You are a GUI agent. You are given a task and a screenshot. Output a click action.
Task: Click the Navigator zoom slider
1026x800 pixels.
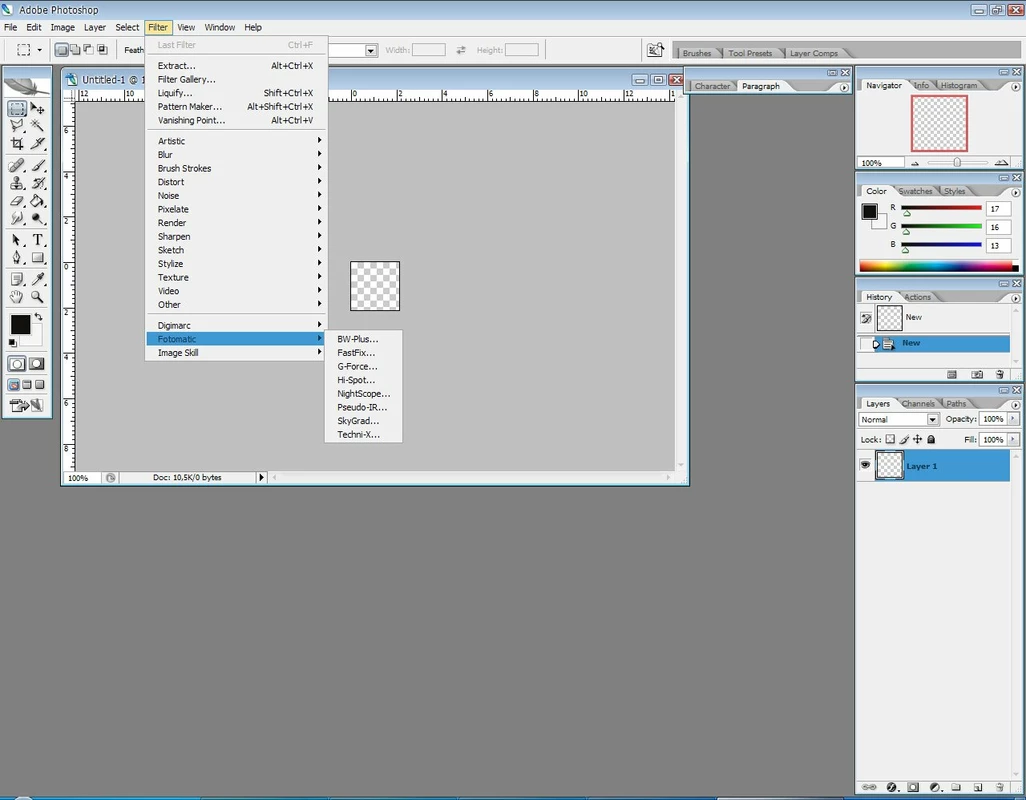[x=957, y=162]
